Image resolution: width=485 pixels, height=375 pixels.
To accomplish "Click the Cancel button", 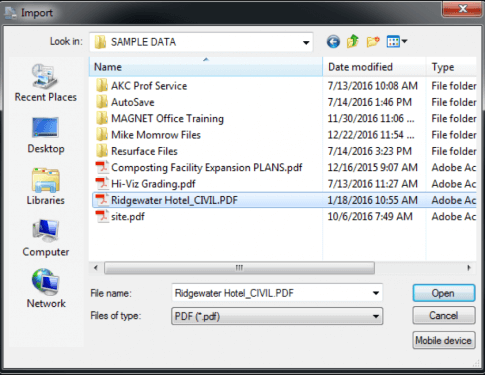I will click(x=444, y=315).
